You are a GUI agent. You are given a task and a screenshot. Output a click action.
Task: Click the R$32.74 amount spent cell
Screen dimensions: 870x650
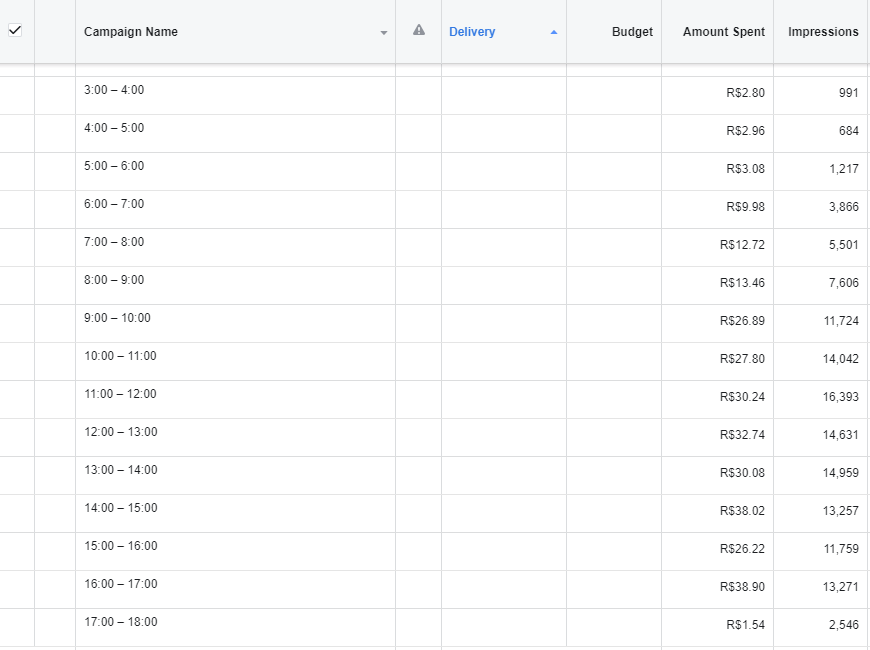[x=742, y=435]
